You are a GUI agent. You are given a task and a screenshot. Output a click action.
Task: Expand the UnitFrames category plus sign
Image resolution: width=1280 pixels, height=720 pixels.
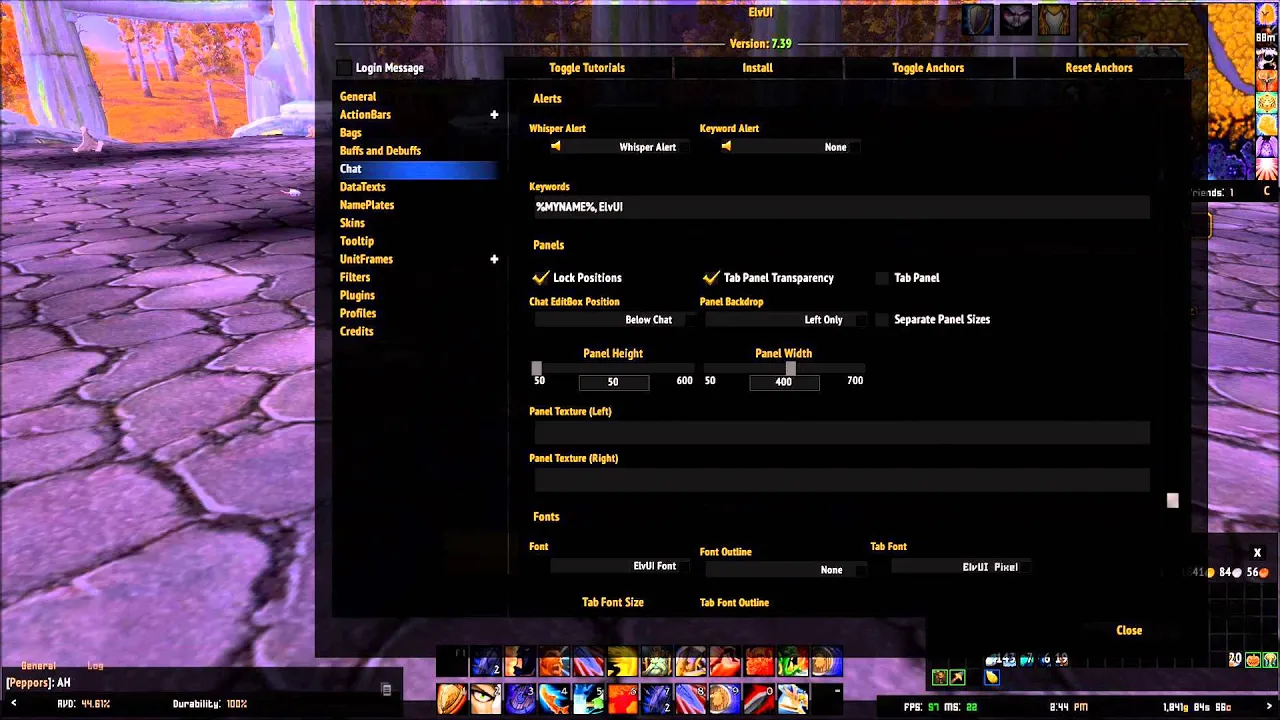click(x=494, y=259)
